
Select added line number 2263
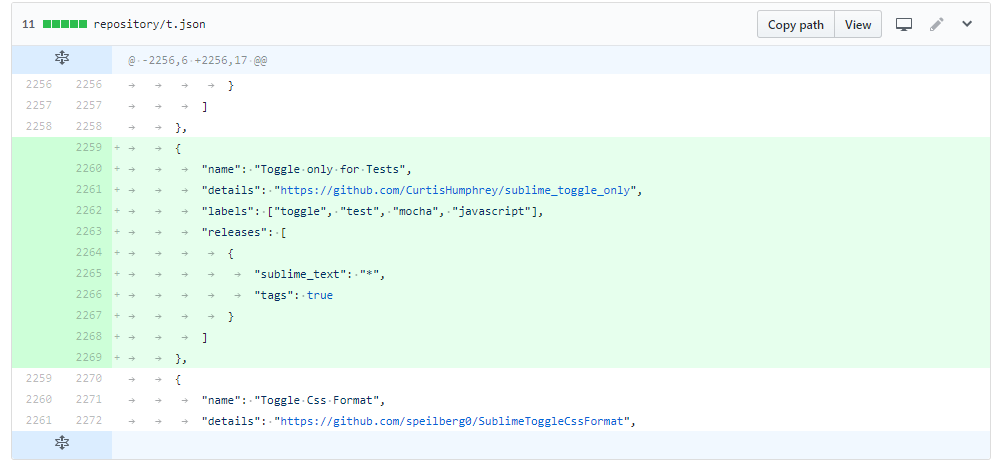89,231
